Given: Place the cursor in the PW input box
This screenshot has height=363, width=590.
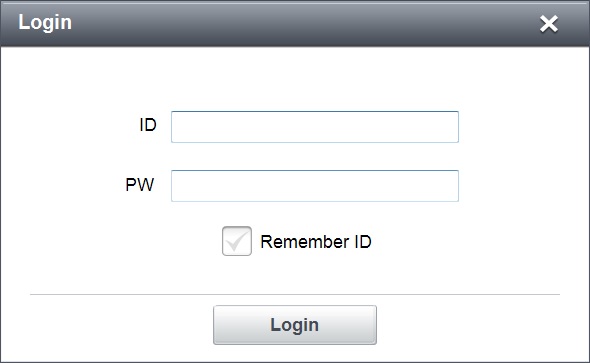Looking at the screenshot, I should tap(315, 186).
